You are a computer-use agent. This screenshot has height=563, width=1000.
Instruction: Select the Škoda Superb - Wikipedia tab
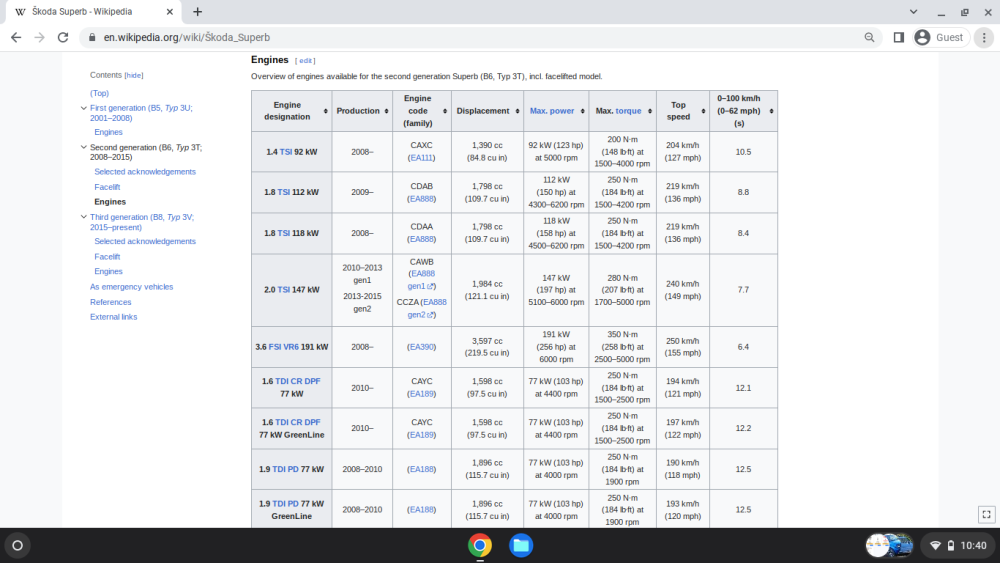click(x=92, y=11)
